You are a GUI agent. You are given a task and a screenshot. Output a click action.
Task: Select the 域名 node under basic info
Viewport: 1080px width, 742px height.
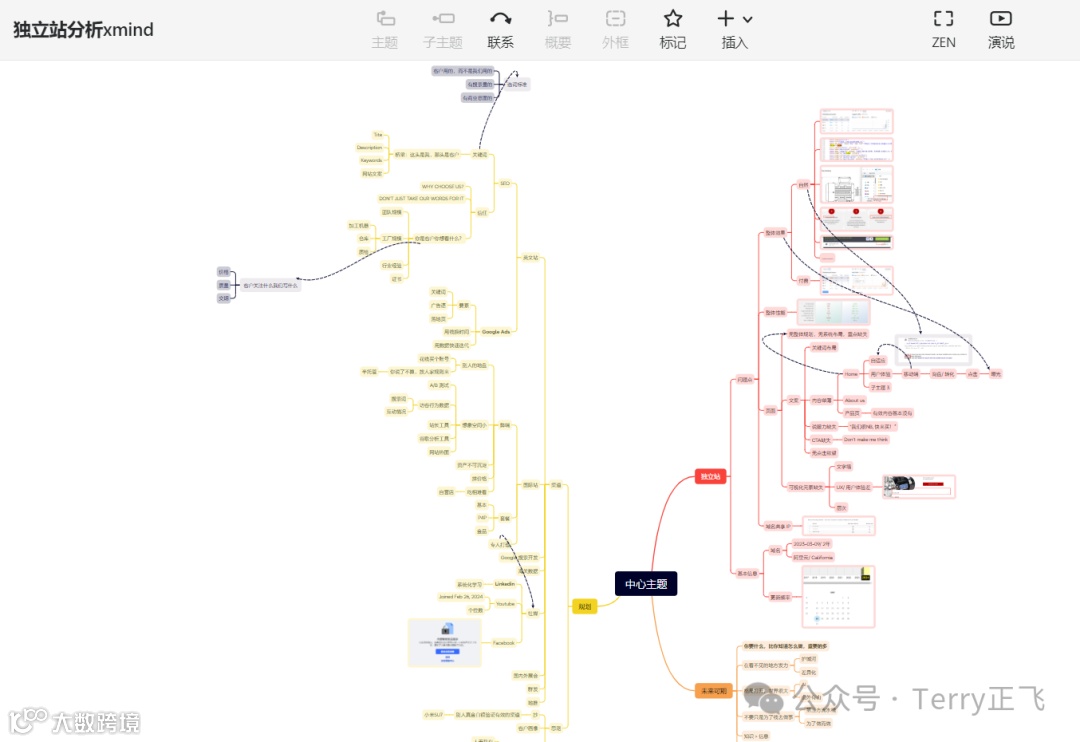click(776, 550)
